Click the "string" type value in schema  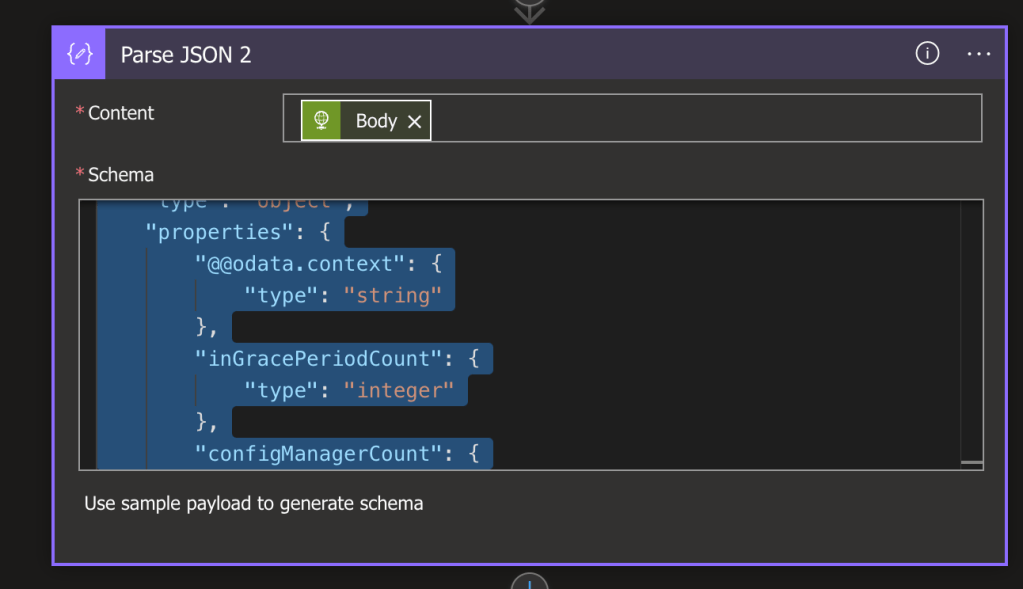(x=392, y=296)
